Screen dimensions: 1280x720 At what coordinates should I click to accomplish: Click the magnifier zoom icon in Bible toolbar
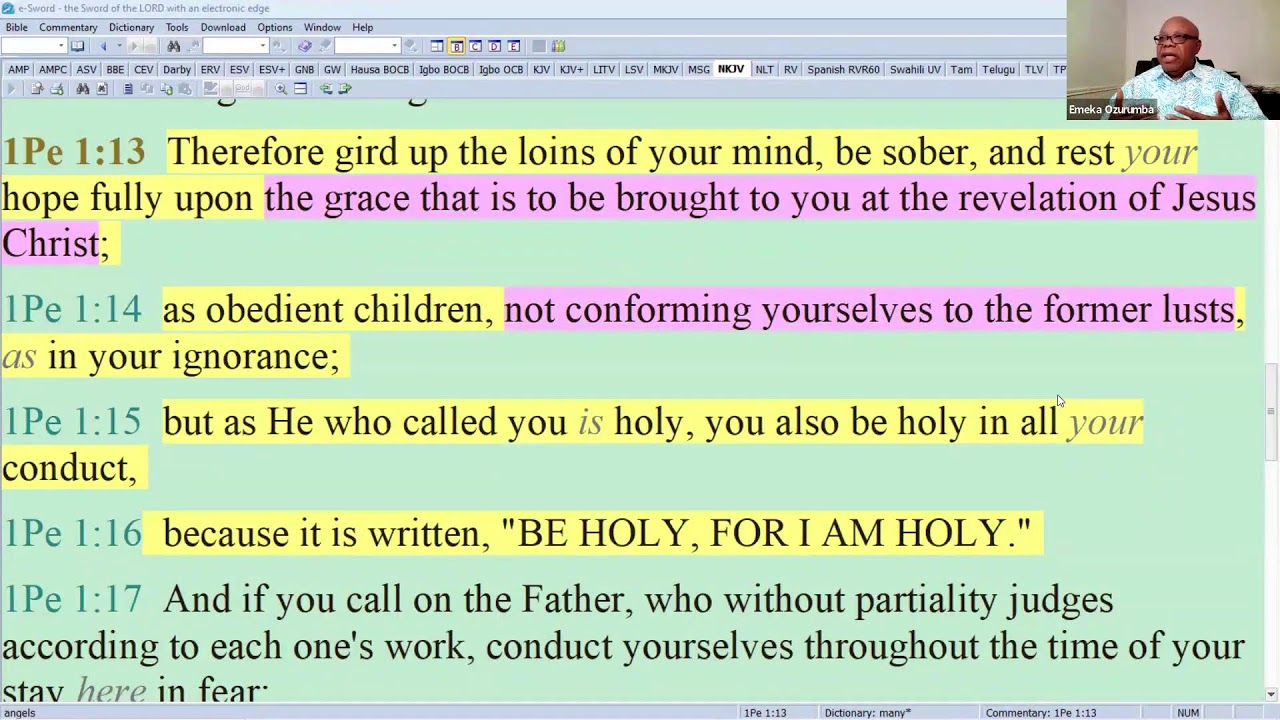click(x=281, y=89)
